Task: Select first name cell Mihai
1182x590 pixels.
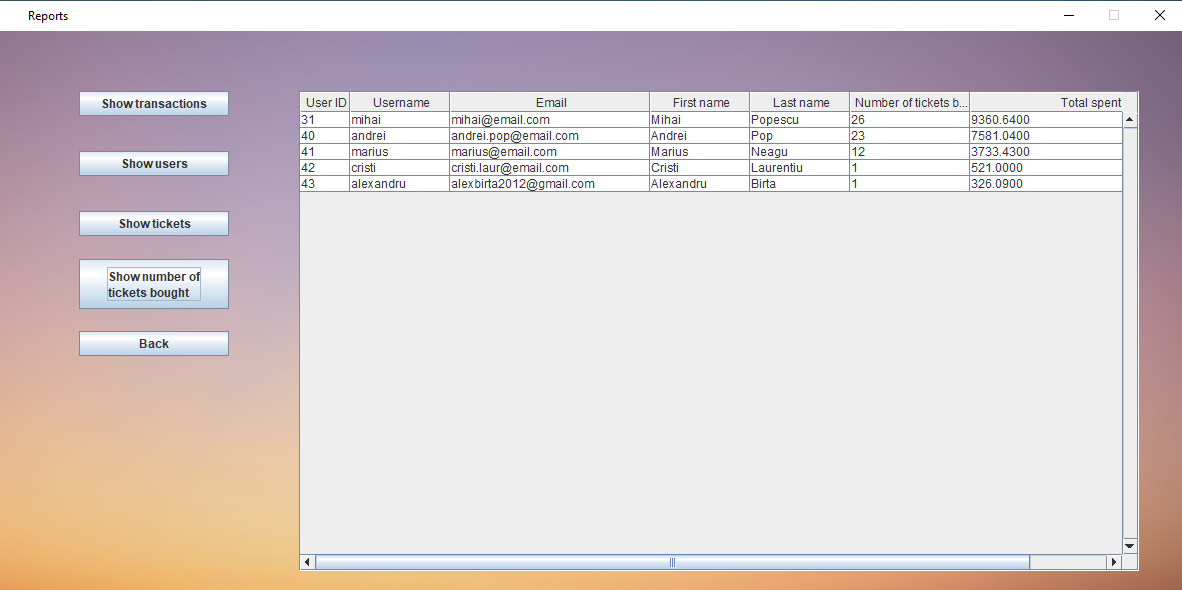Action: pos(700,120)
